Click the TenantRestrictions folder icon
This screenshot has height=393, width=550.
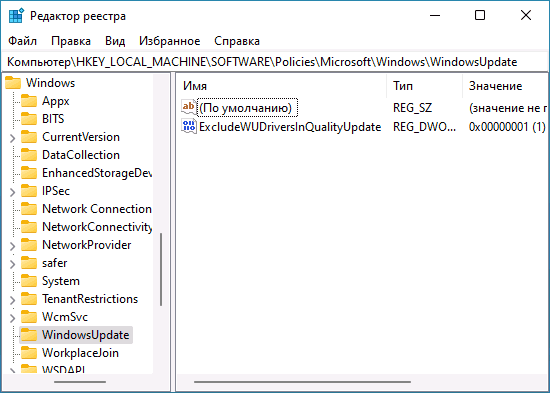pos(29,299)
